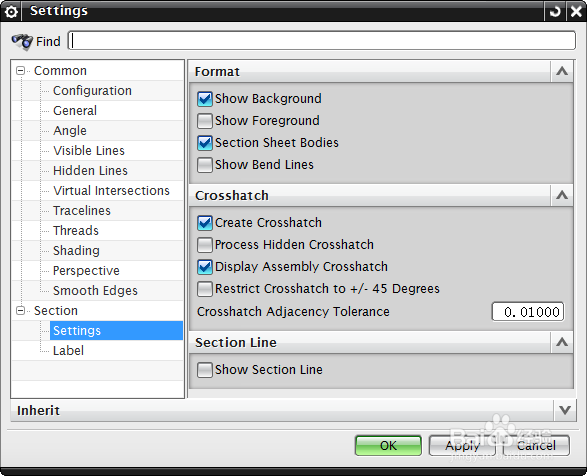Screen dimensions: 587x476
Task: Click the Cancel button
Action: (536, 445)
